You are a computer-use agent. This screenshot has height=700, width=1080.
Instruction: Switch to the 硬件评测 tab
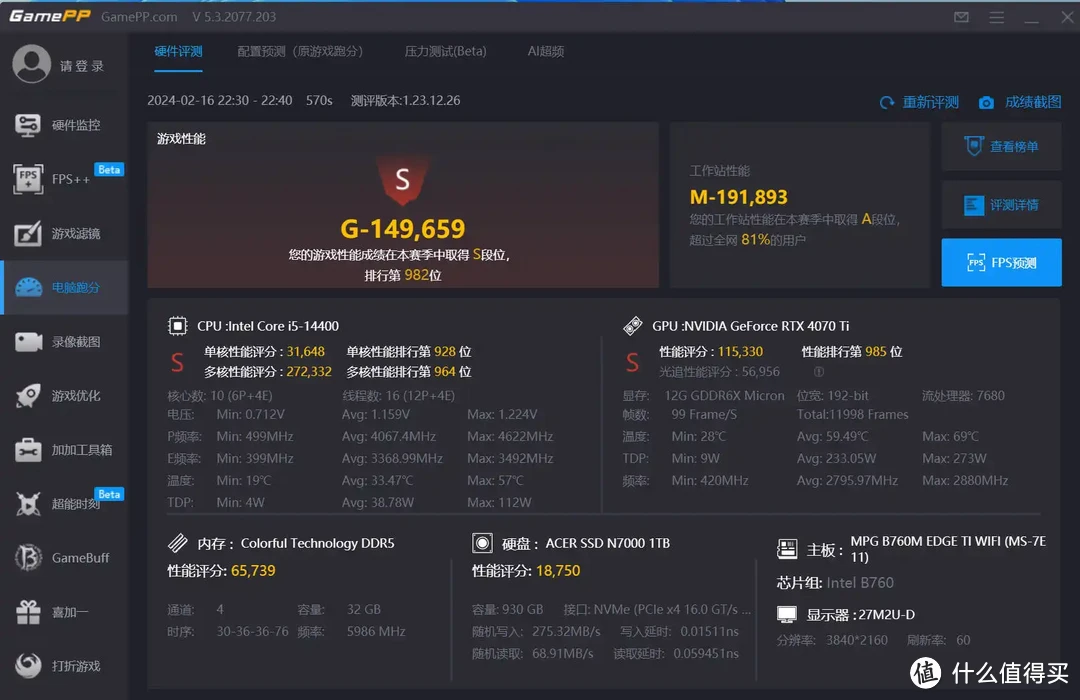pos(178,52)
